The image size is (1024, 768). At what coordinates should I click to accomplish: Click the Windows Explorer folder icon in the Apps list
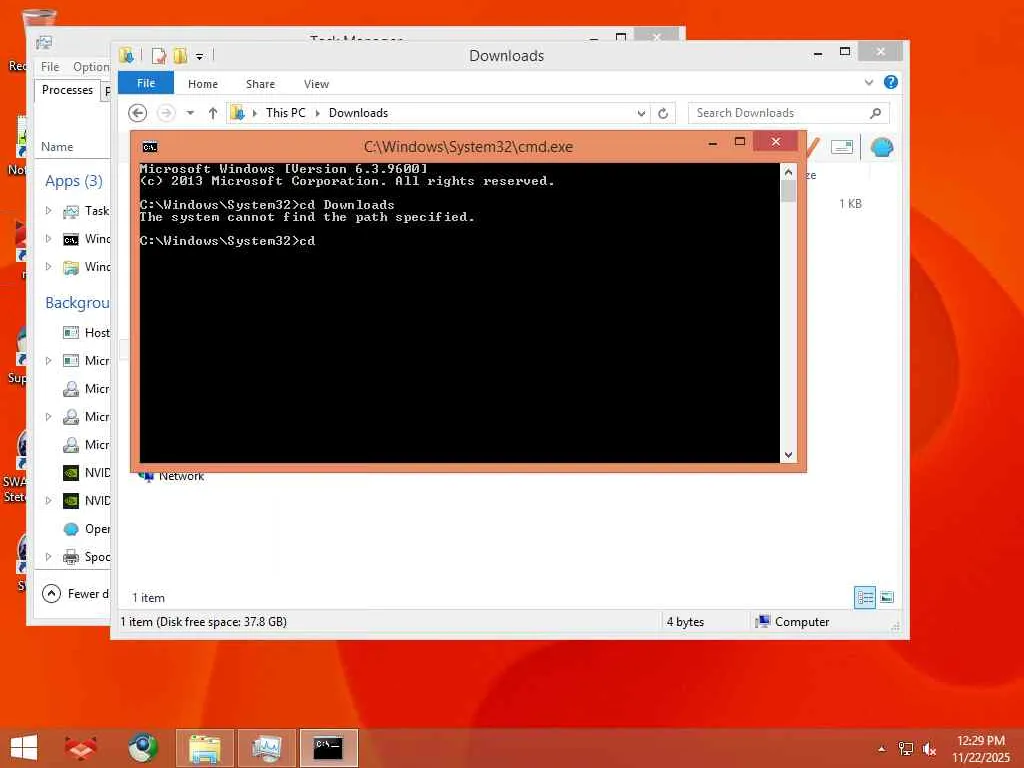pyautogui.click(x=71, y=268)
